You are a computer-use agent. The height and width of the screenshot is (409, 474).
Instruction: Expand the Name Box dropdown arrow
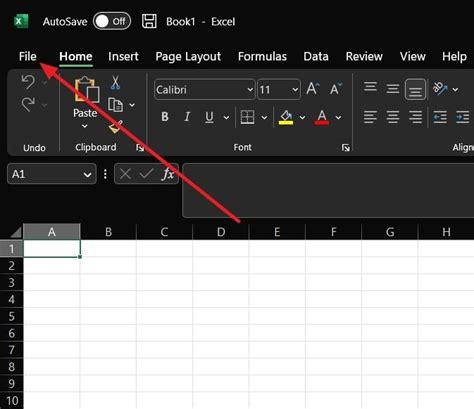pyautogui.click(x=87, y=174)
